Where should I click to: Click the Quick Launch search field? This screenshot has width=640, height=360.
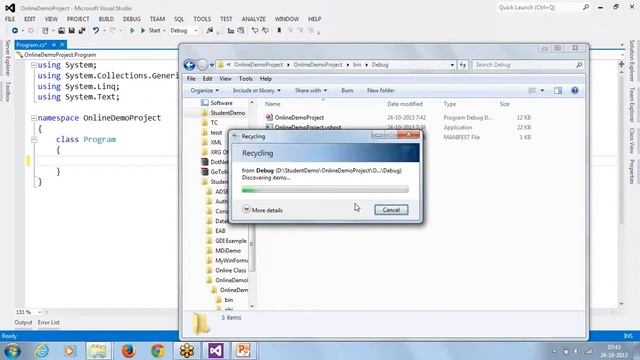tap(543, 8)
